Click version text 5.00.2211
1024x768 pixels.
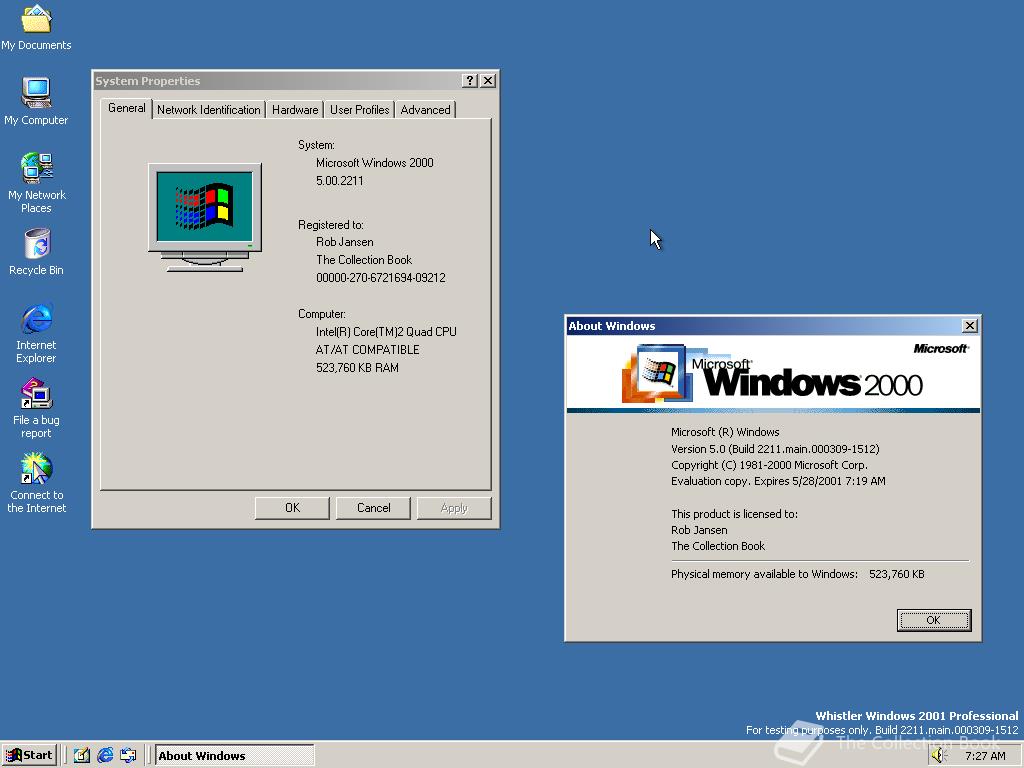point(340,181)
